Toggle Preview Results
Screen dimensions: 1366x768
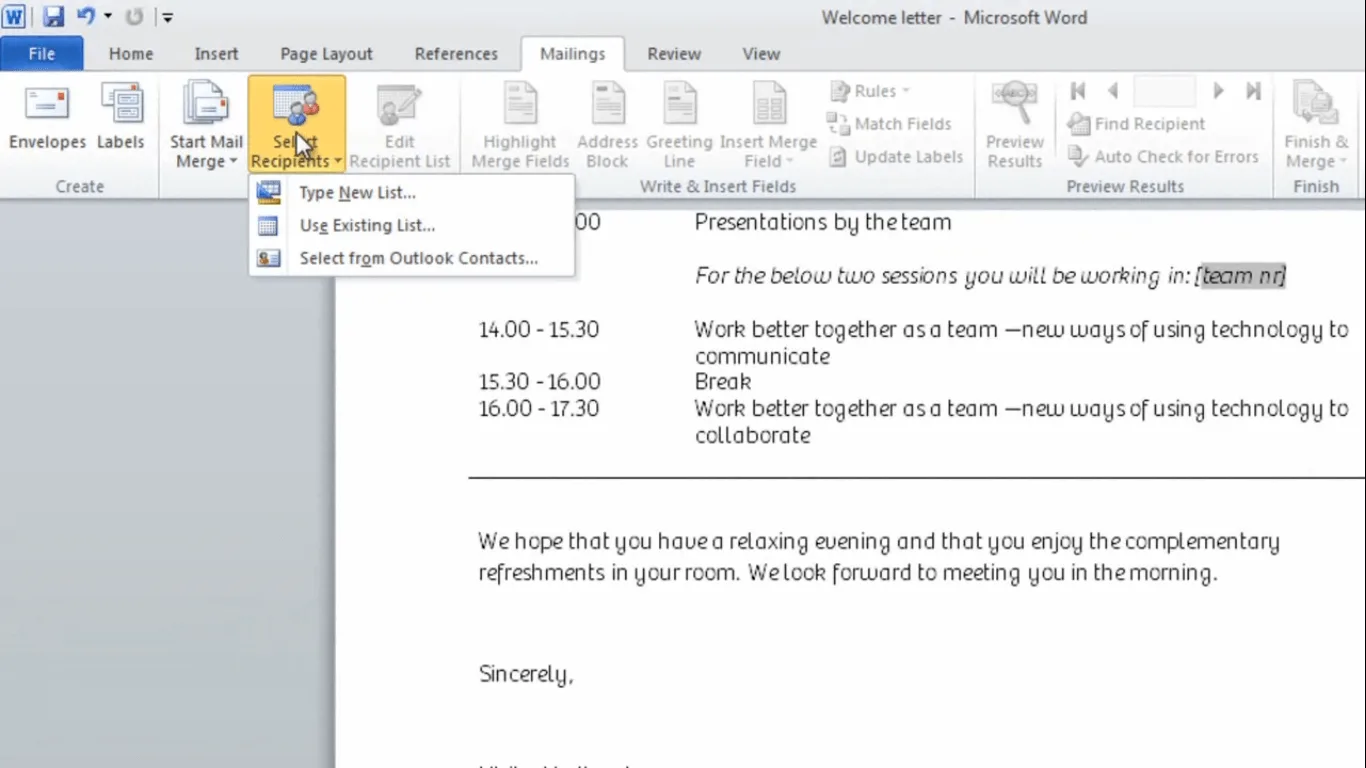click(x=1014, y=125)
